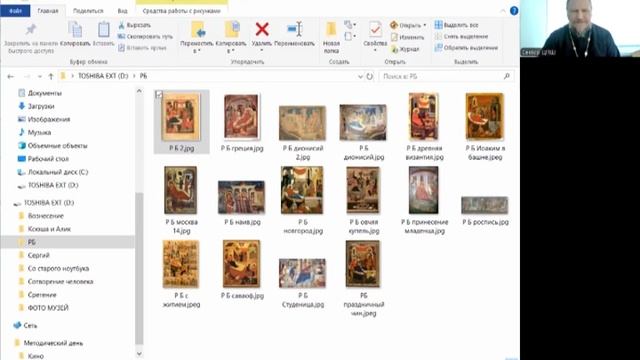640x360 pixels.
Task: Open ФОТО МУЗЕЙ folder in tree
Action: (44, 308)
